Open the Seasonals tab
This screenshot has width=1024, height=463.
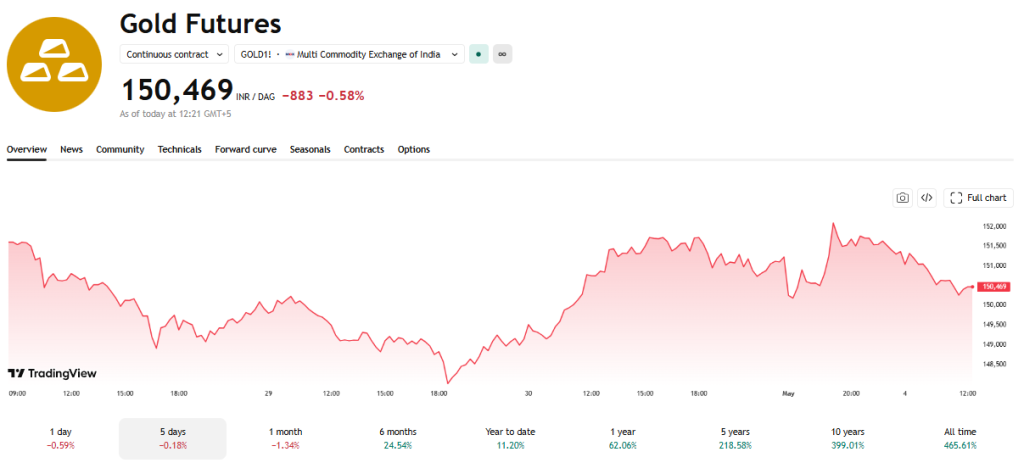pos(310,150)
